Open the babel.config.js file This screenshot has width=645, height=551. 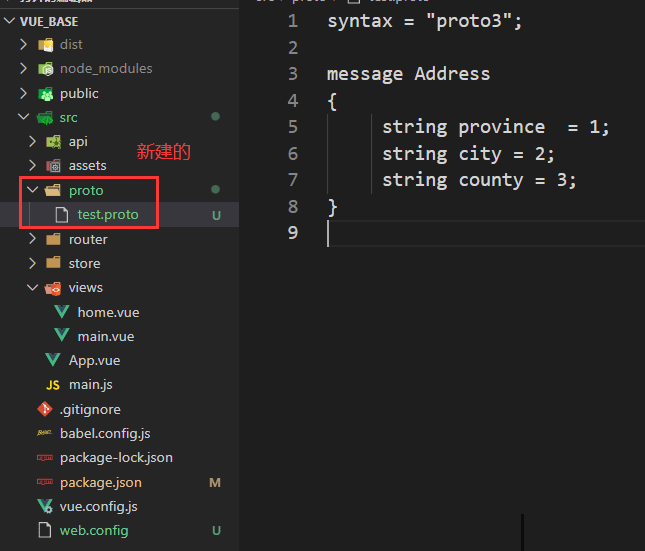(105, 434)
